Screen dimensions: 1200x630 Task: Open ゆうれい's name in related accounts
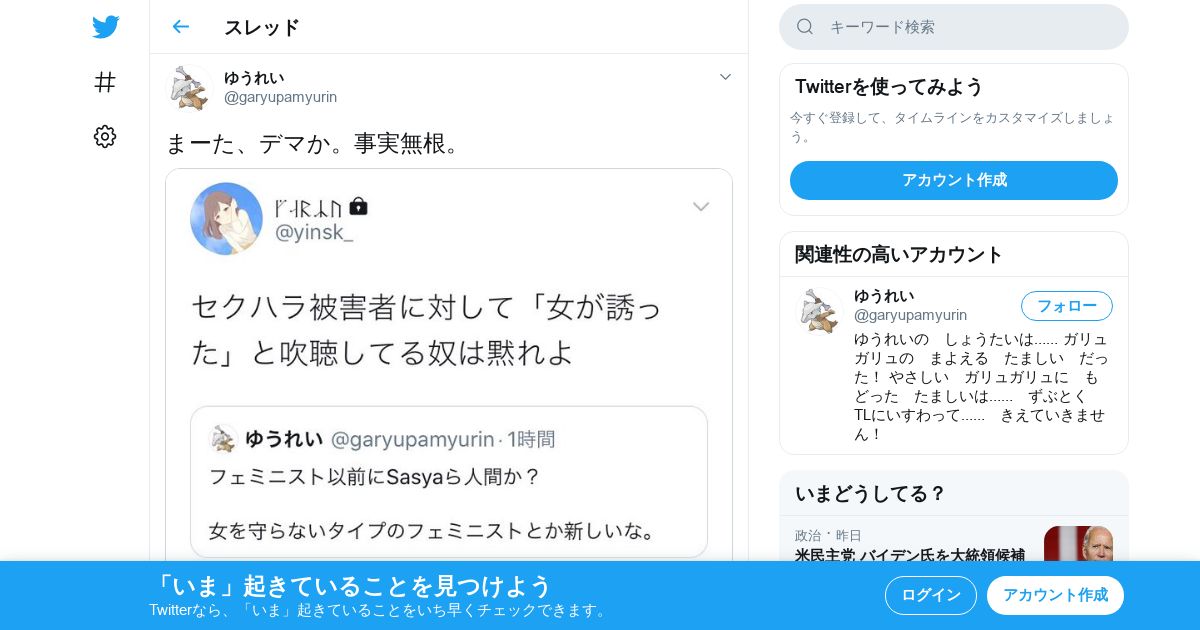point(884,296)
